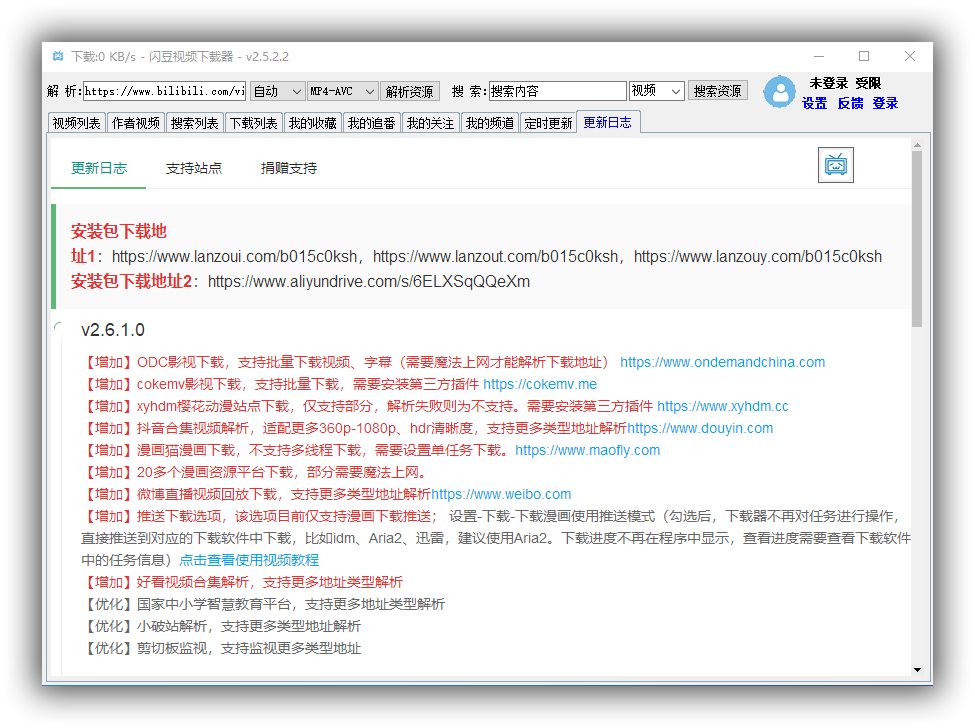This screenshot has height=728, width=975.
Task: Open the 定时更新 tab
Action: pos(548,123)
